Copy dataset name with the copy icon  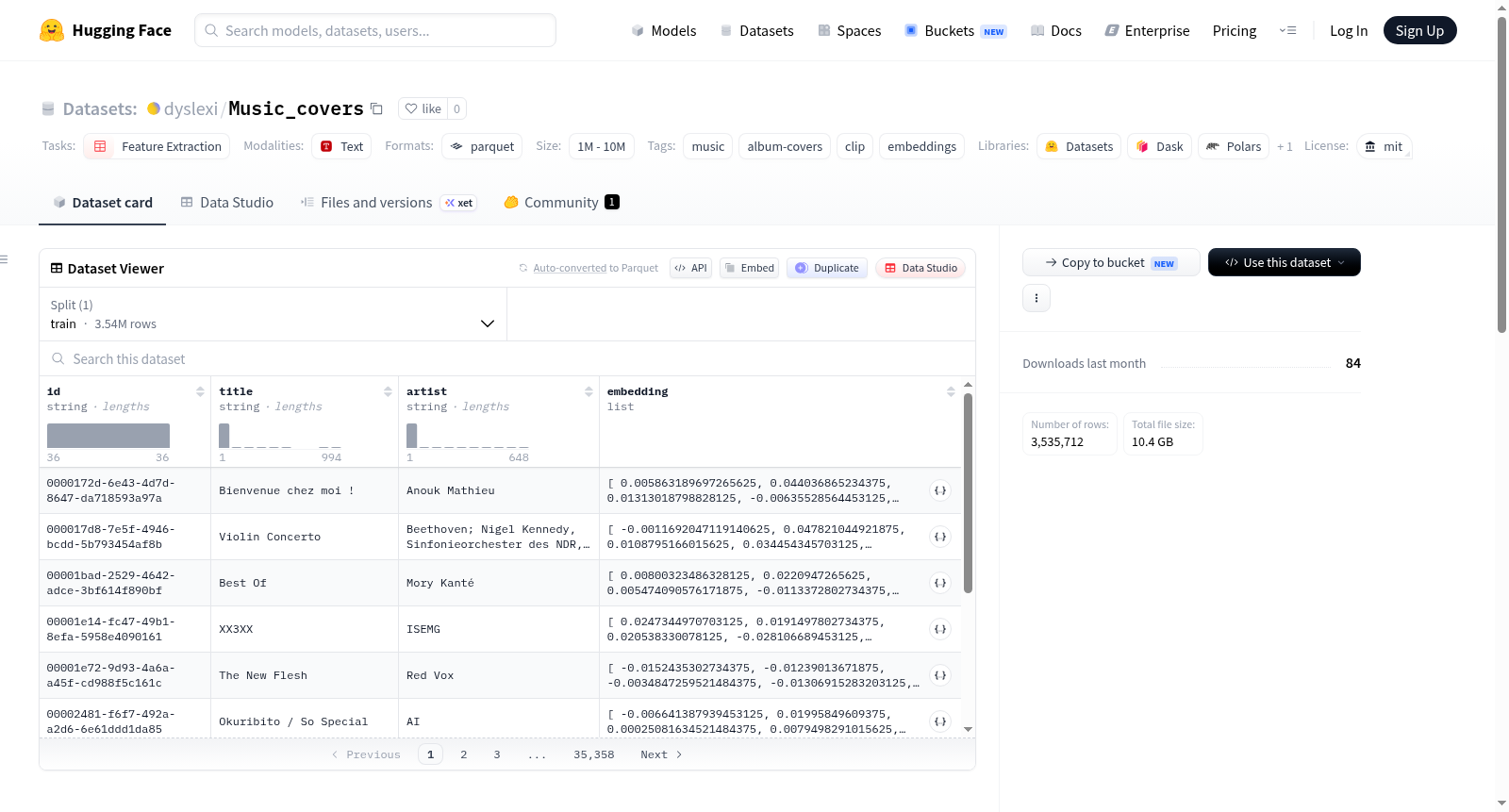tap(376, 108)
